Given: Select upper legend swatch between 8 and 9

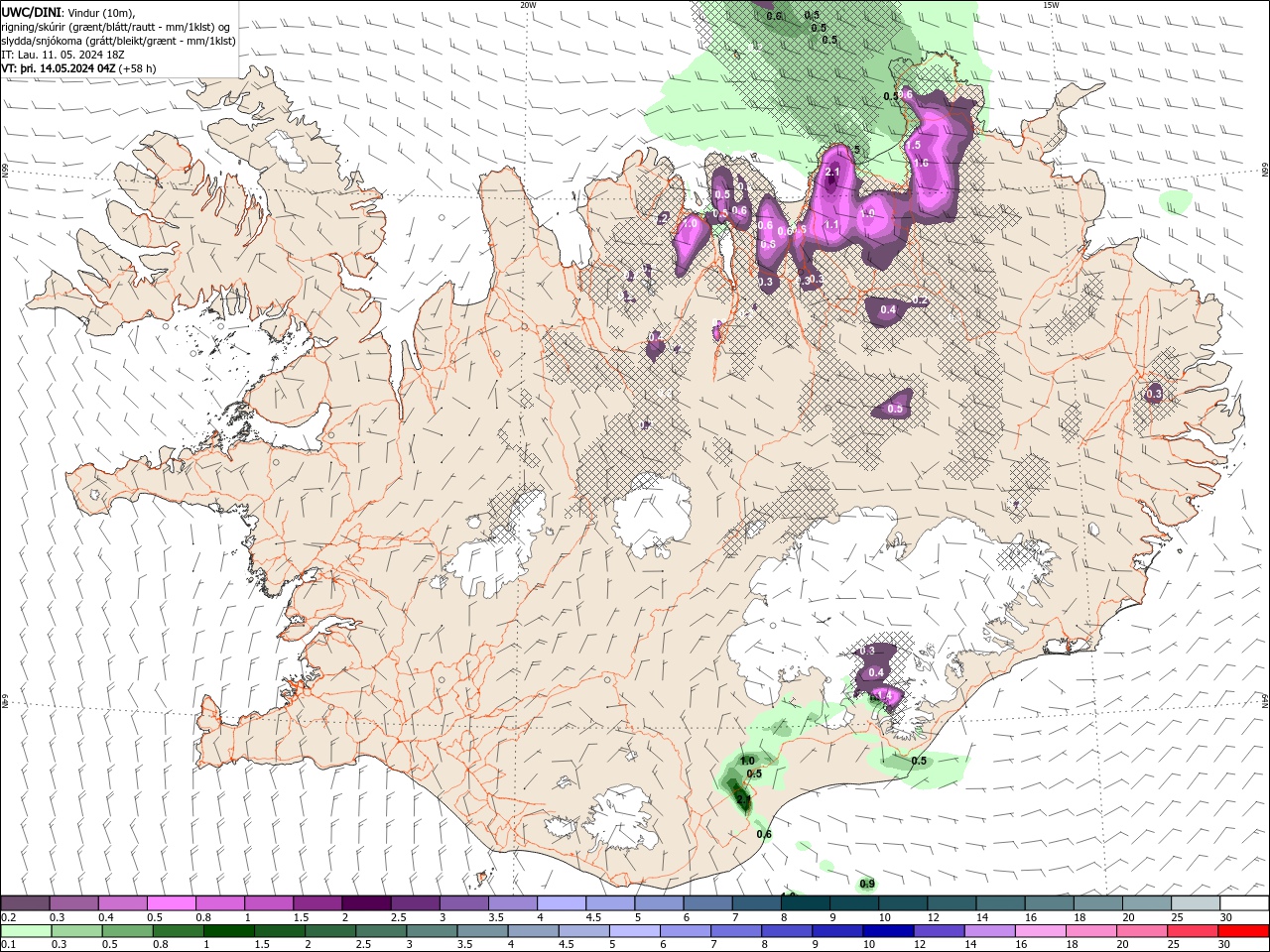Looking at the screenshot, I should (x=805, y=902).
